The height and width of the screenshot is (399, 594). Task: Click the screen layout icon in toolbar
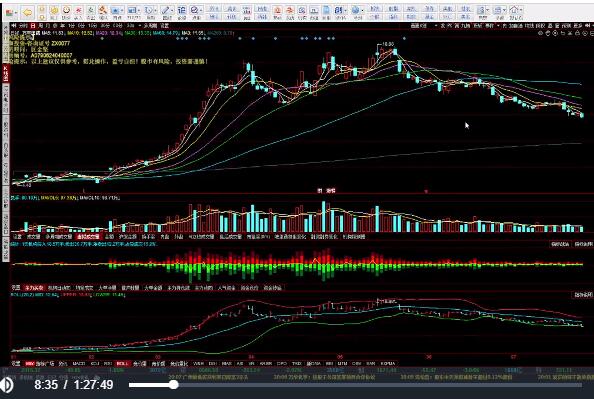coord(131,11)
